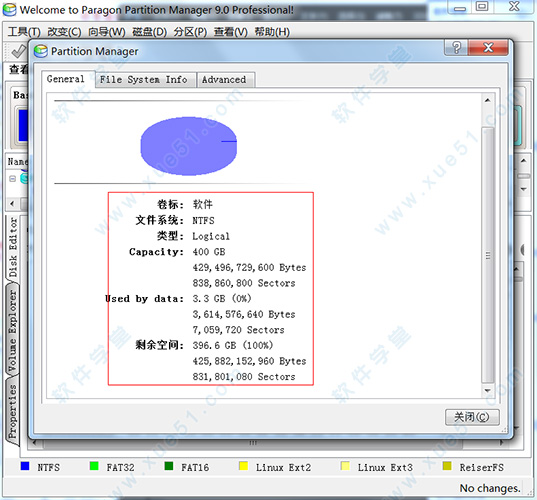Select the blue partition block in disk map
537x500 pixels.
(x=23, y=125)
